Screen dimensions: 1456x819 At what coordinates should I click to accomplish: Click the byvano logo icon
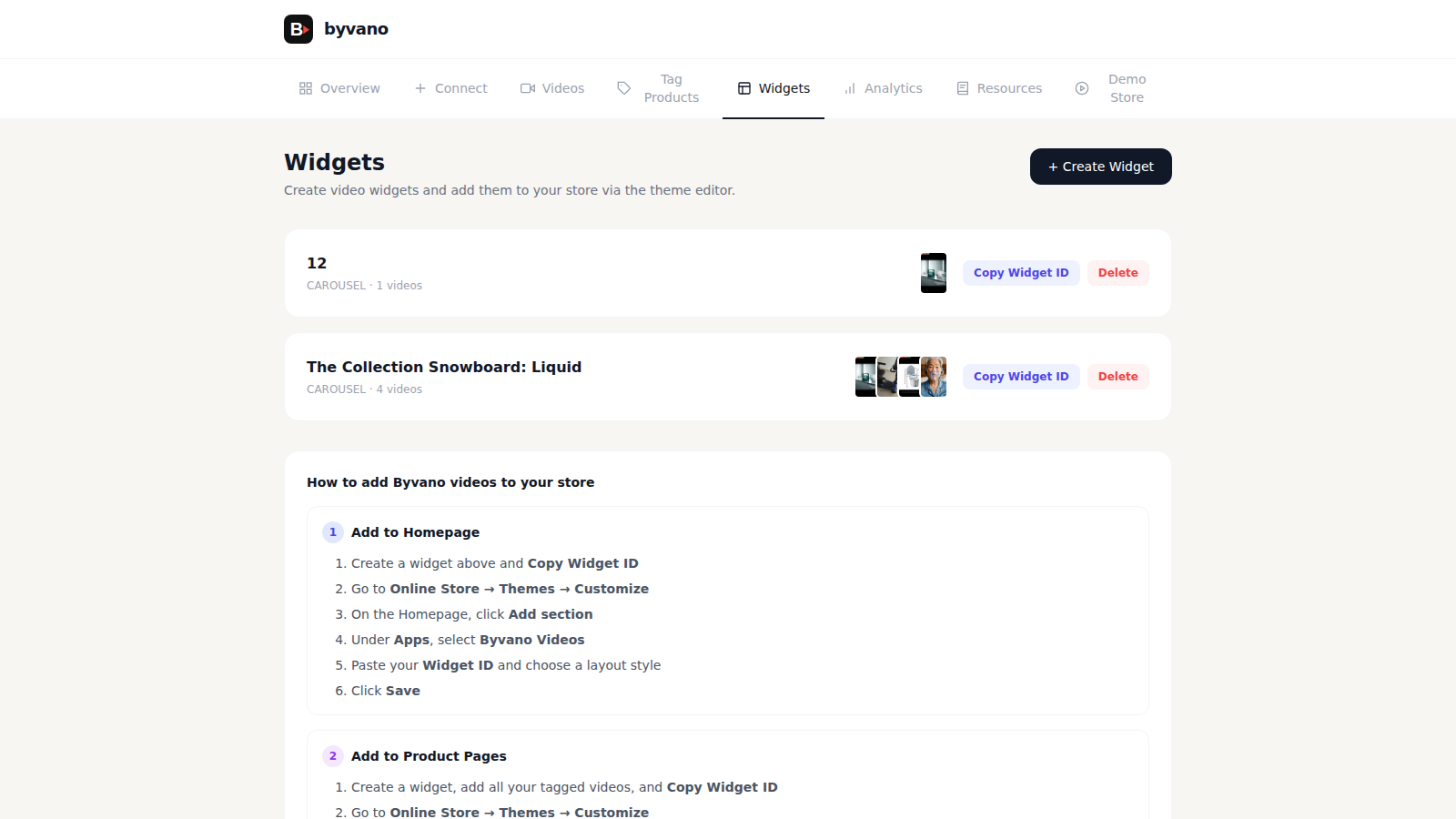point(298,29)
